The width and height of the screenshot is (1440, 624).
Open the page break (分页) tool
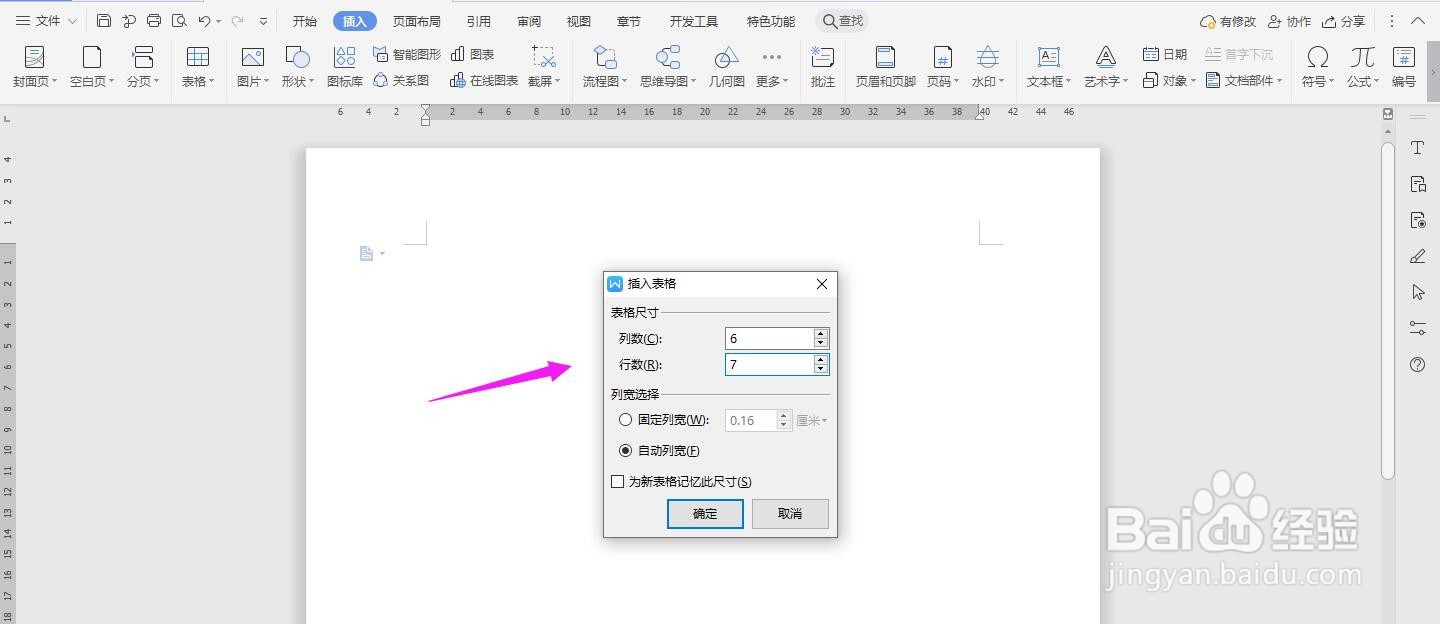[x=143, y=67]
